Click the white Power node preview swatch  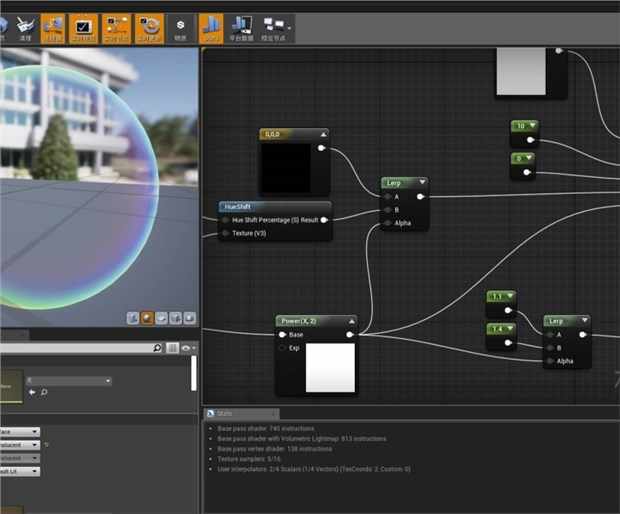(x=330, y=368)
